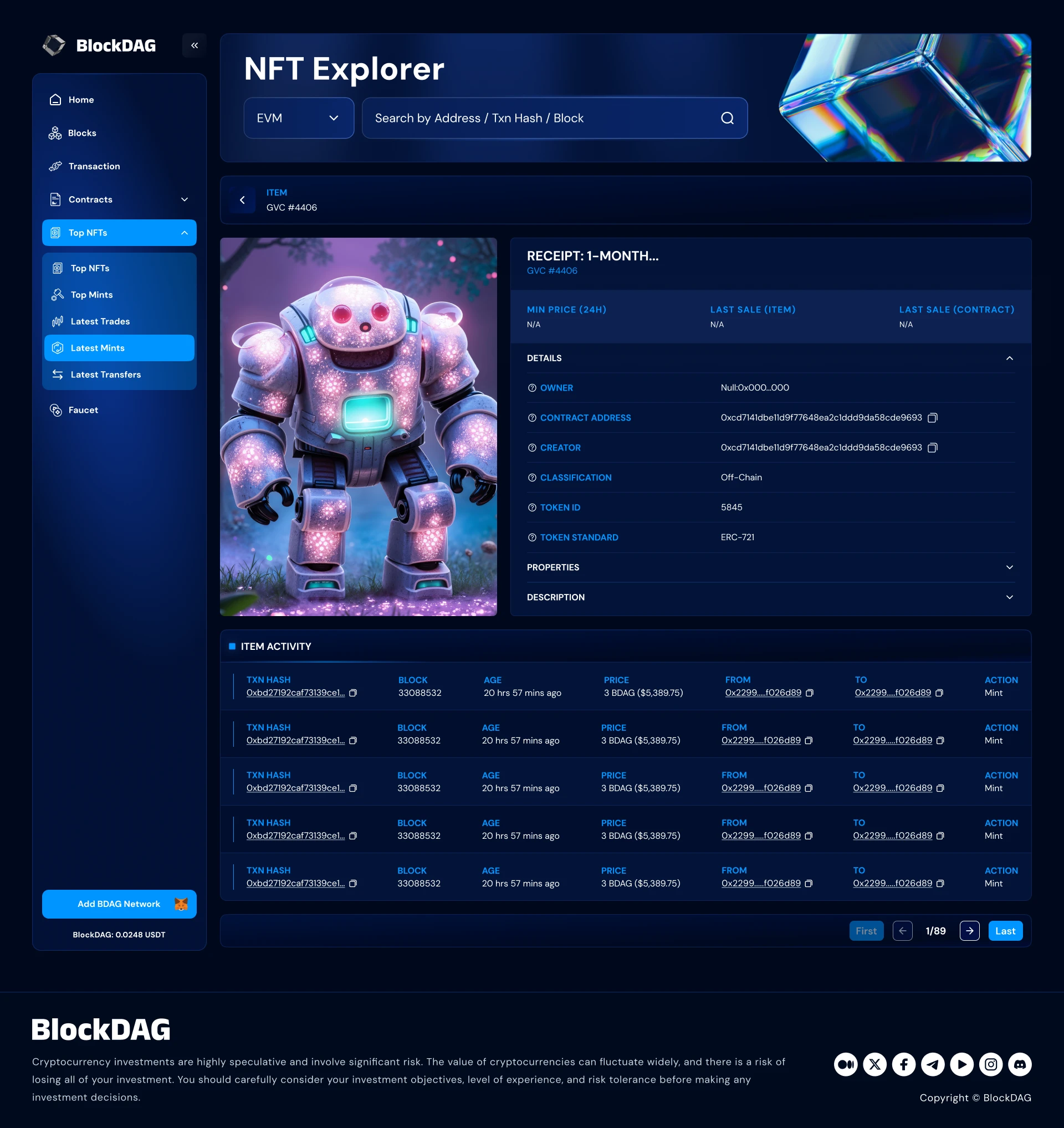Click the BlockDAG logo in sidebar

(x=99, y=45)
